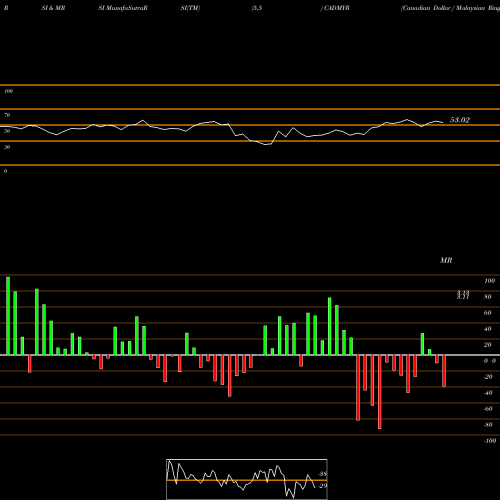Click the 38 value in the mini chart
This screenshot has height=500, width=500.
click(322, 474)
